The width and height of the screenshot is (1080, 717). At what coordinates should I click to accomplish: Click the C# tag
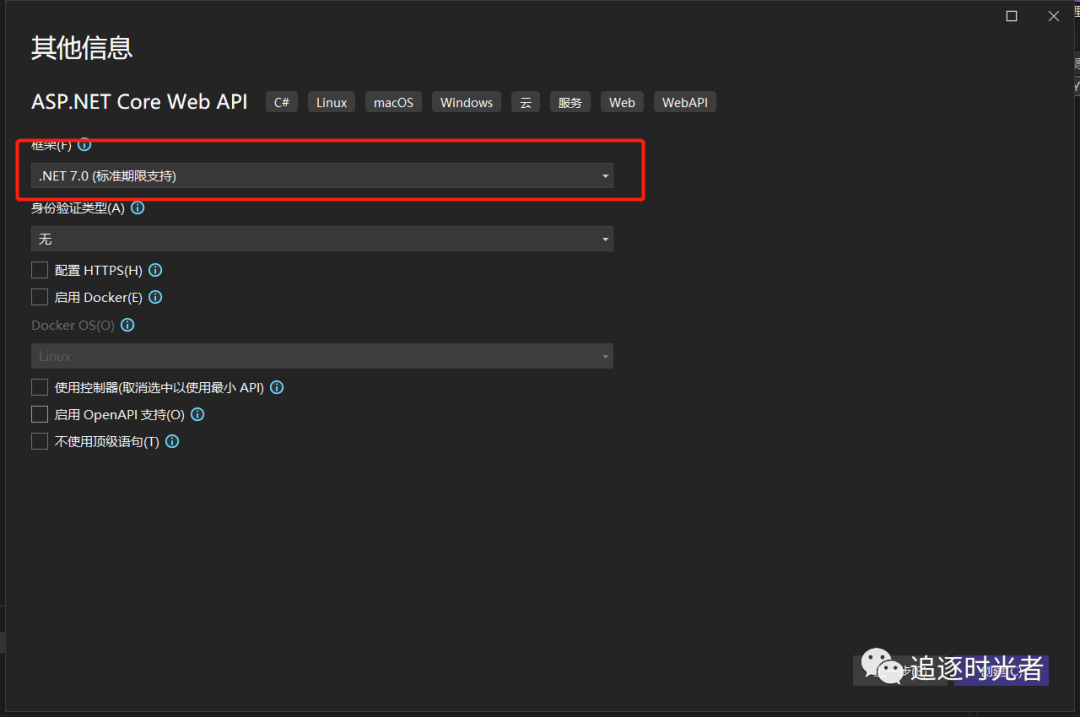click(x=282, y=102)
